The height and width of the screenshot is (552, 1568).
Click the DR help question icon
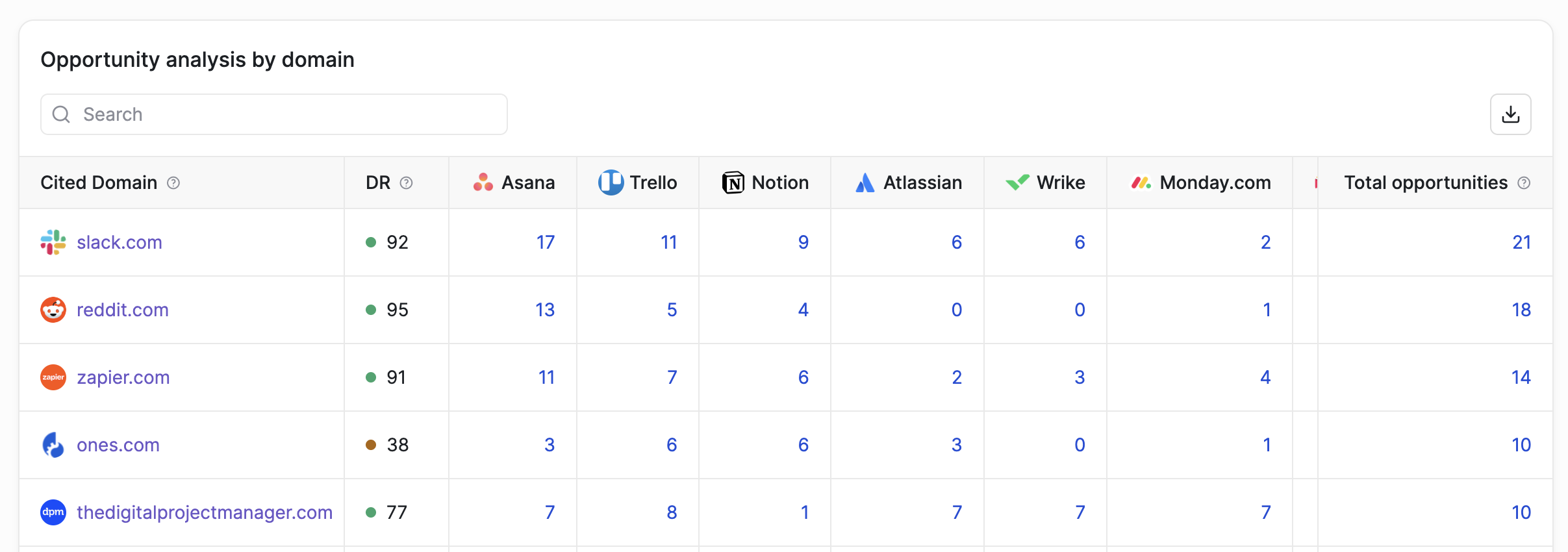[x=406, y=183]
